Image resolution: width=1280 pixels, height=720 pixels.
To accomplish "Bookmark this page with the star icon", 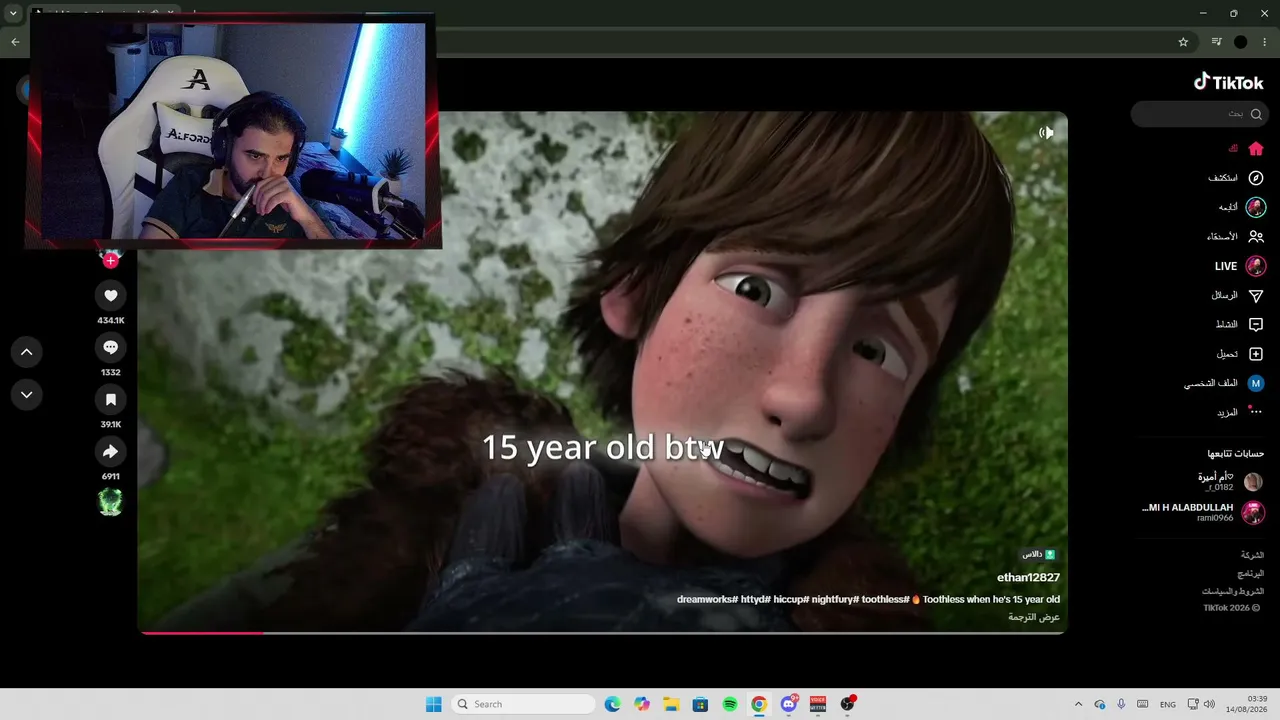I will (x=1183, y=42).
